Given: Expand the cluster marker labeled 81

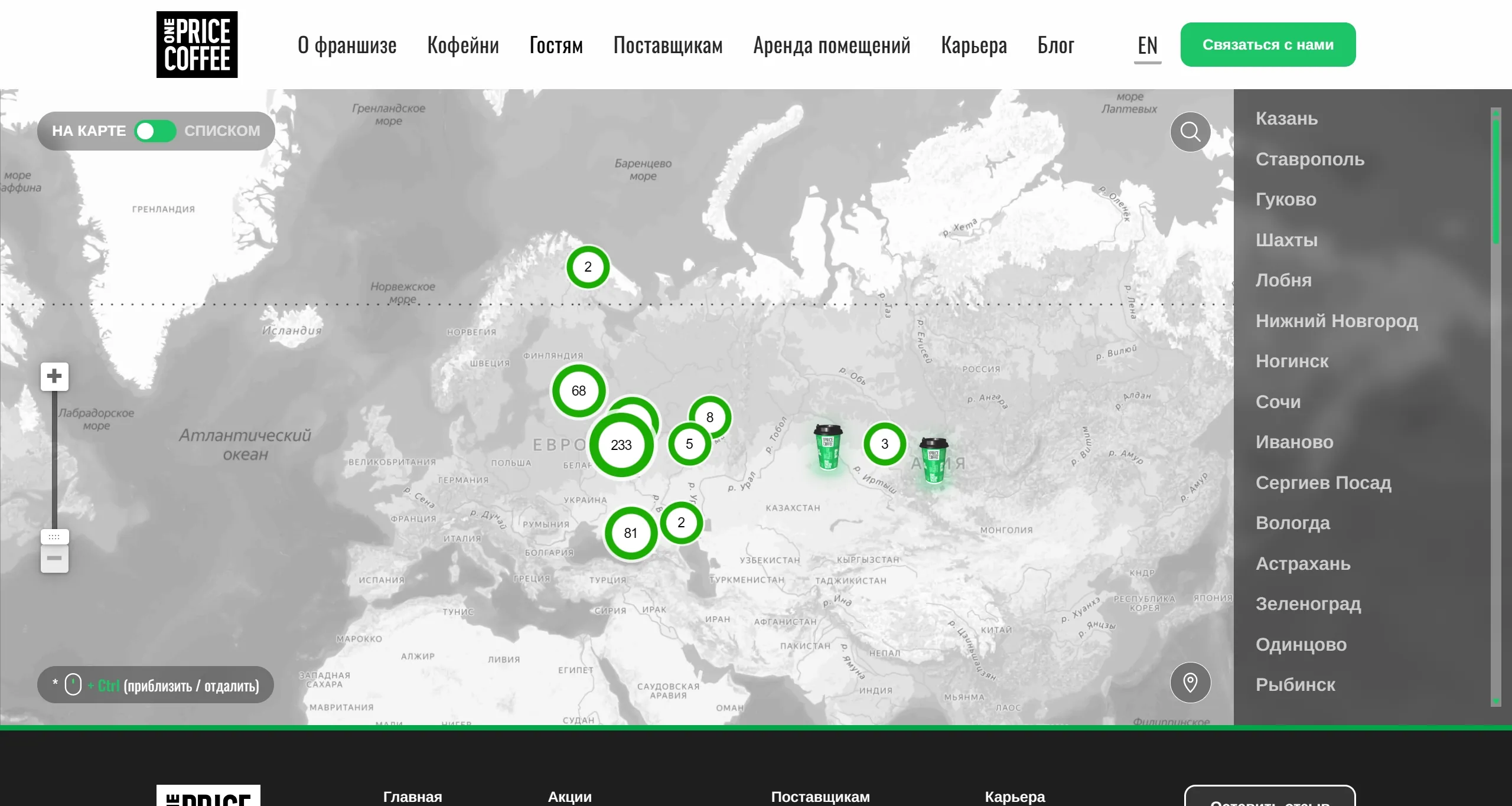Looking at the screenshot, I should tap(630, 533).
